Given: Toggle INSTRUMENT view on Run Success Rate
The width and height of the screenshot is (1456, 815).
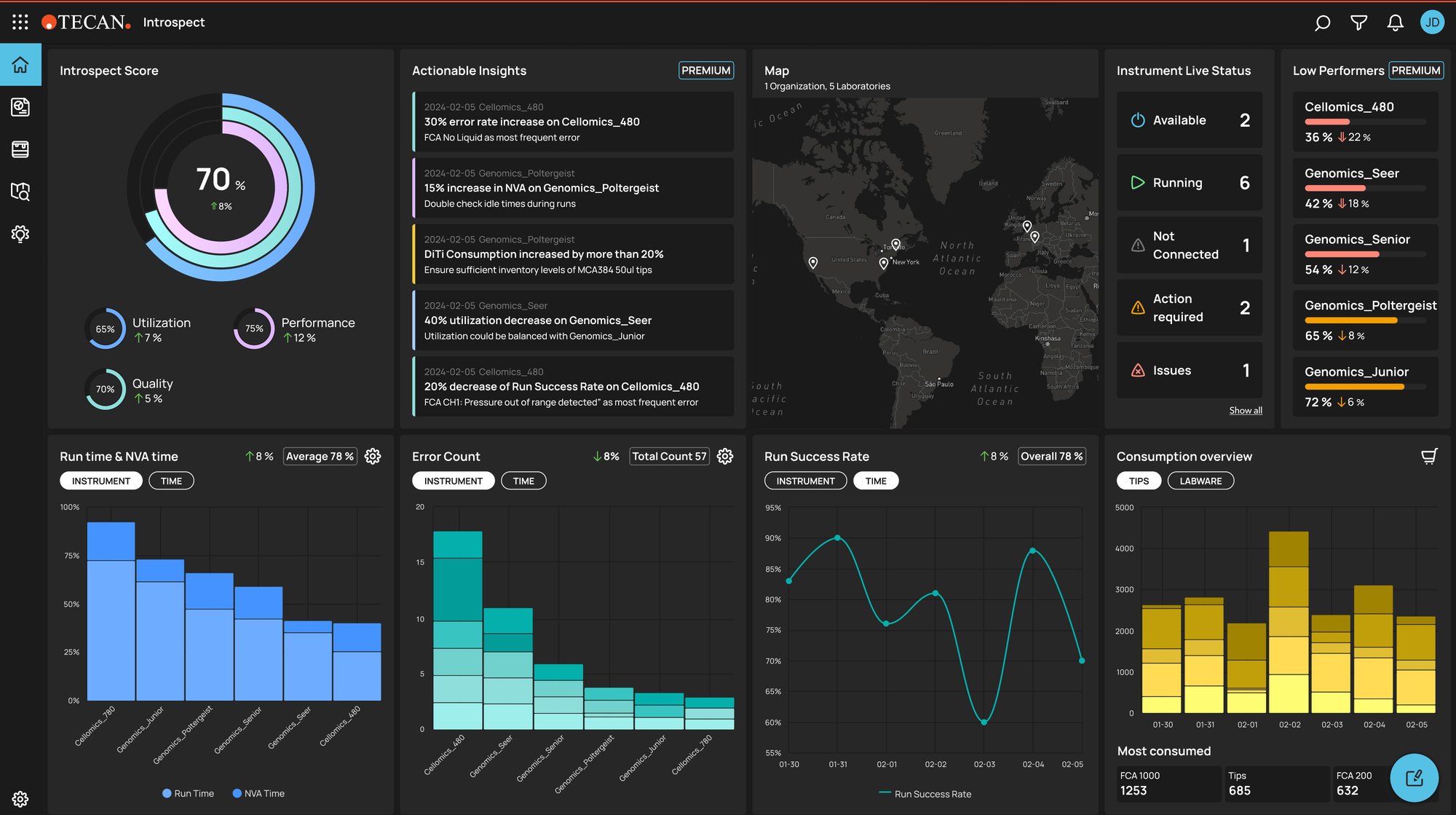Looking at the screenshot, I should point(806,481).
